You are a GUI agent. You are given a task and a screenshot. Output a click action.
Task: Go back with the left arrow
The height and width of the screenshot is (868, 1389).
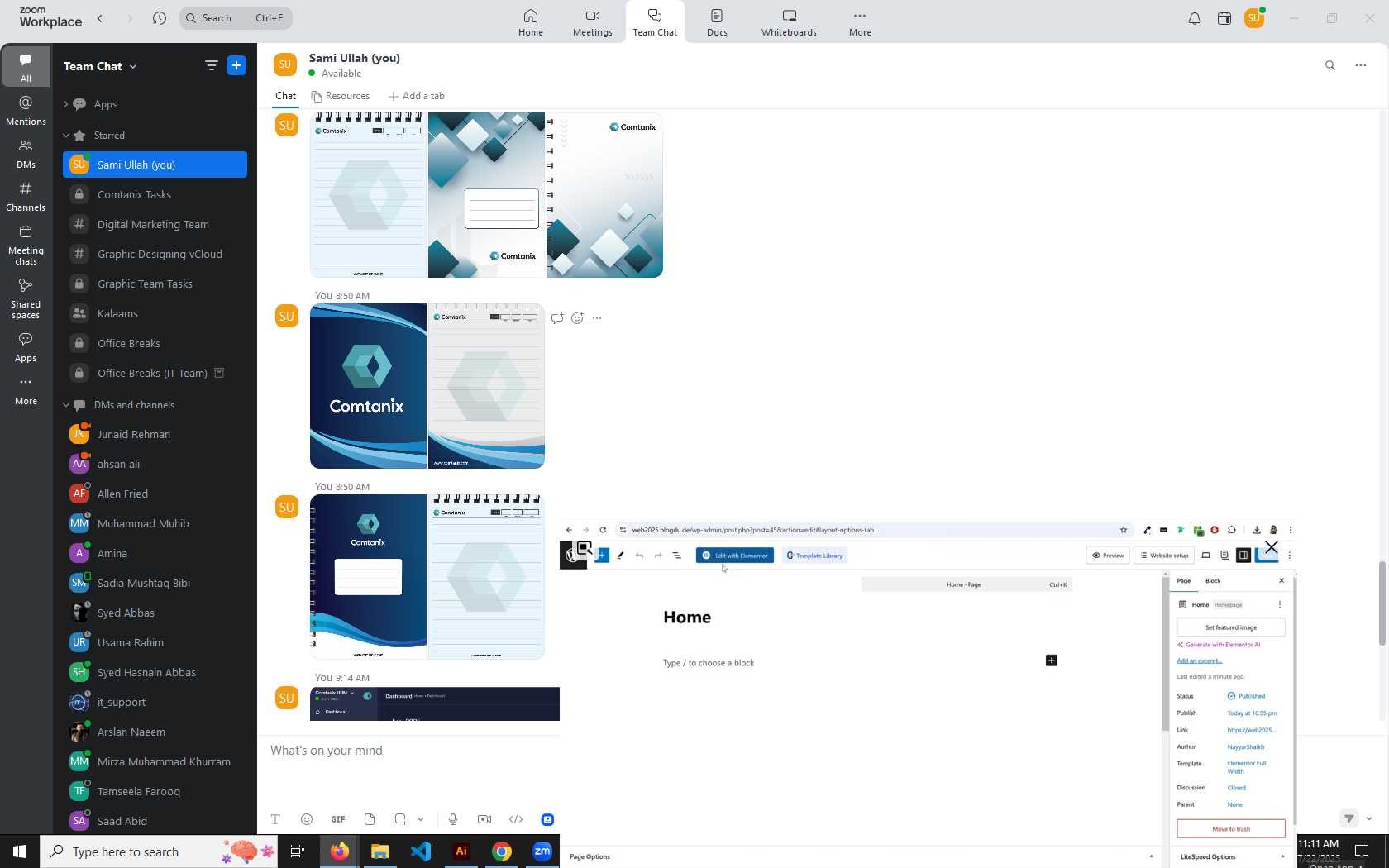click(x=100, y=18)
